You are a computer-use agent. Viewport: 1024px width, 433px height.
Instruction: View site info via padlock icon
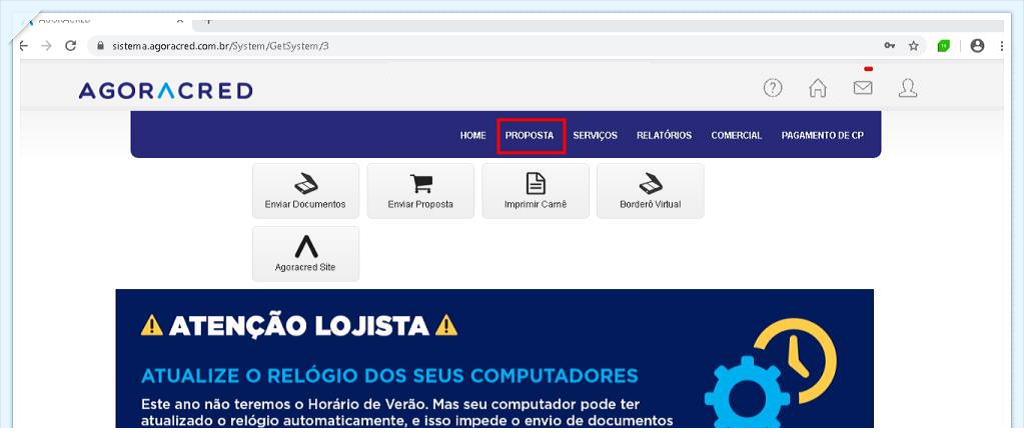[101, 46]
